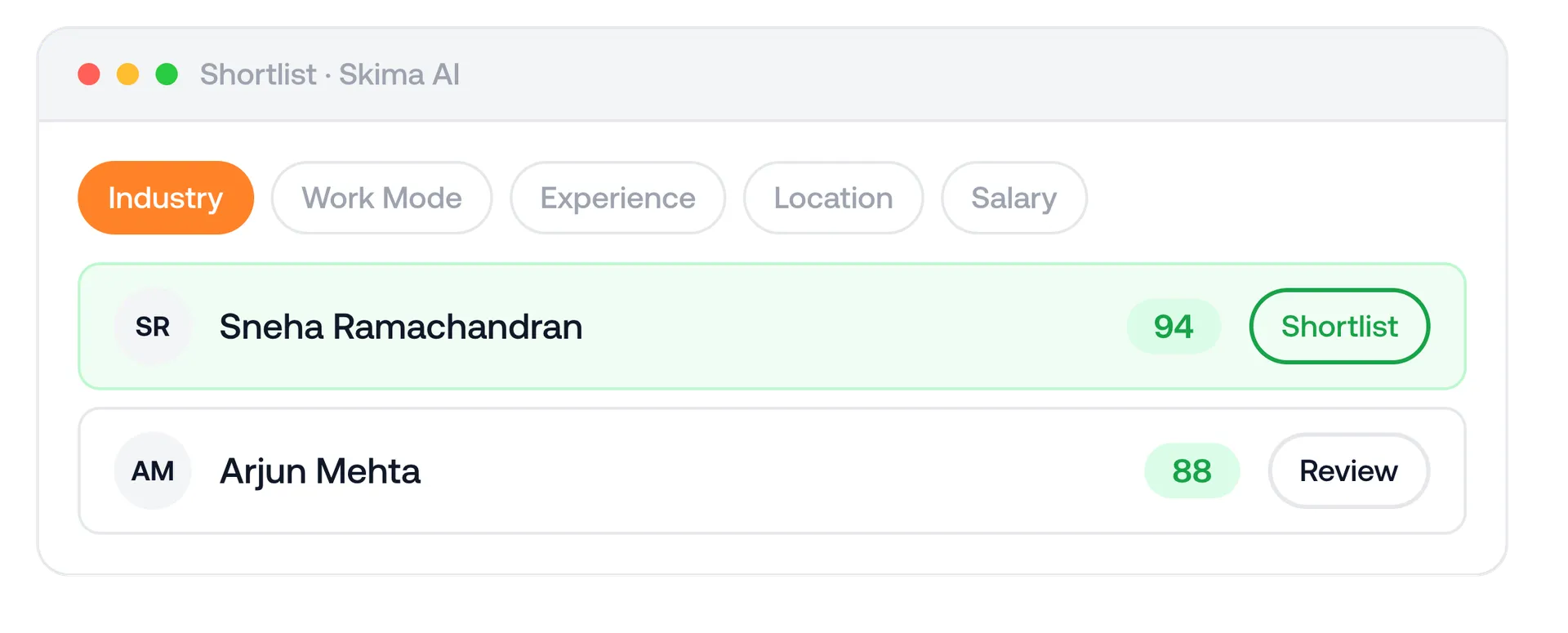Choose the Location filter chip
1568x633 pixels.
833,198
